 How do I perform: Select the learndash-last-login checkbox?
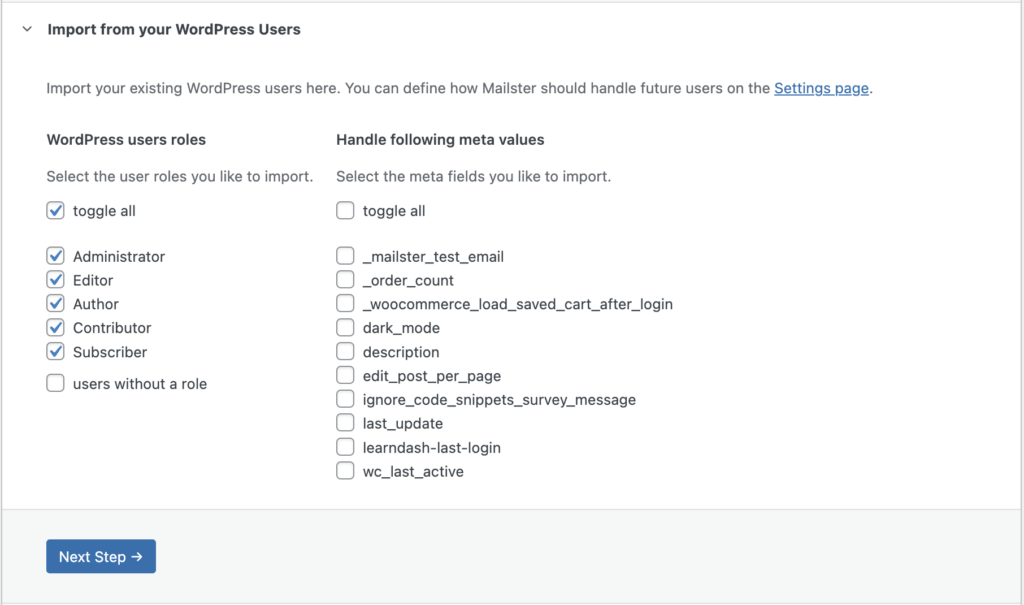pyautogui.click(x=345, y=448)
